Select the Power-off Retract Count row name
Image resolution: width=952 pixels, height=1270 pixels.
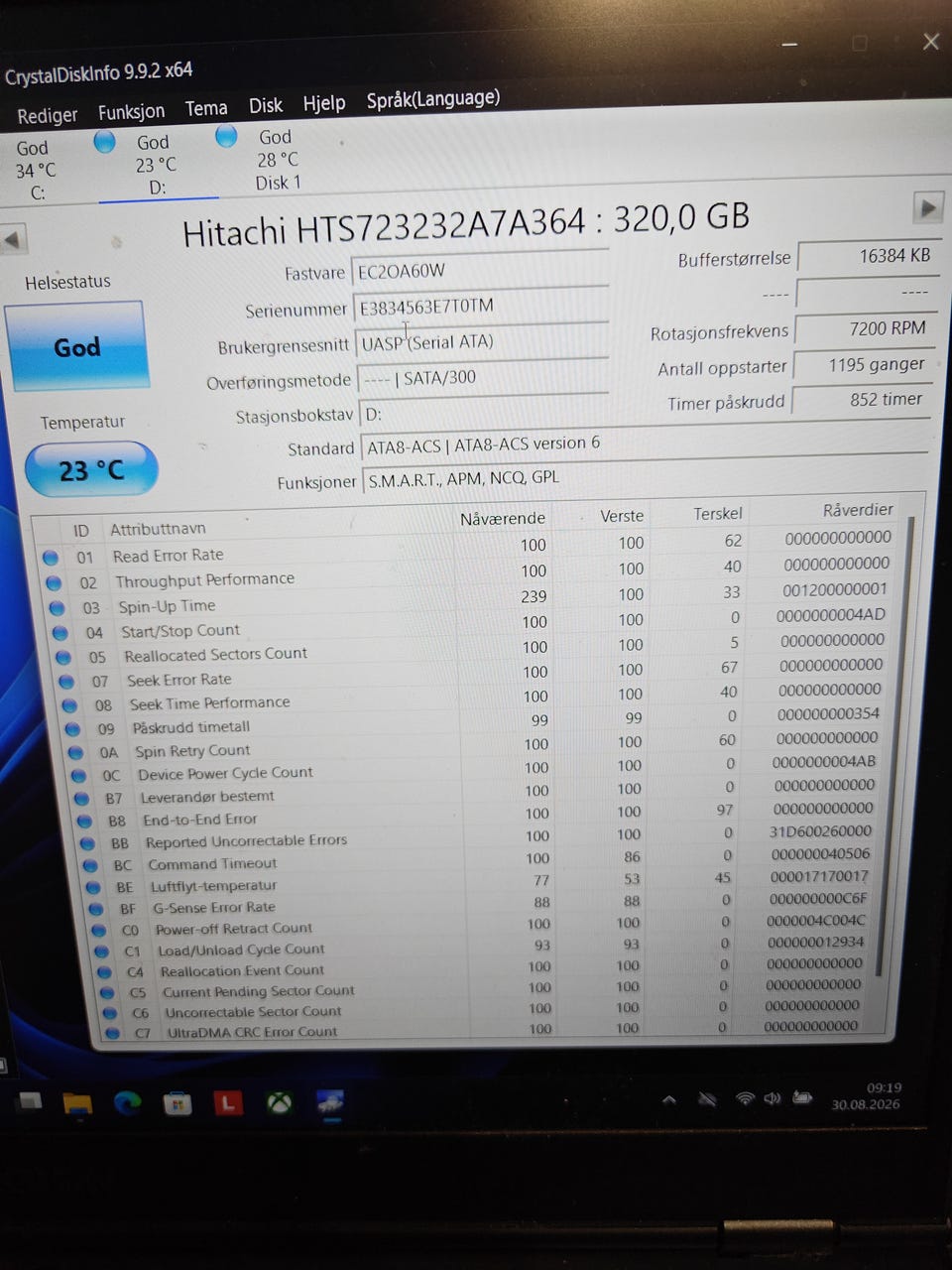point(233,929)
